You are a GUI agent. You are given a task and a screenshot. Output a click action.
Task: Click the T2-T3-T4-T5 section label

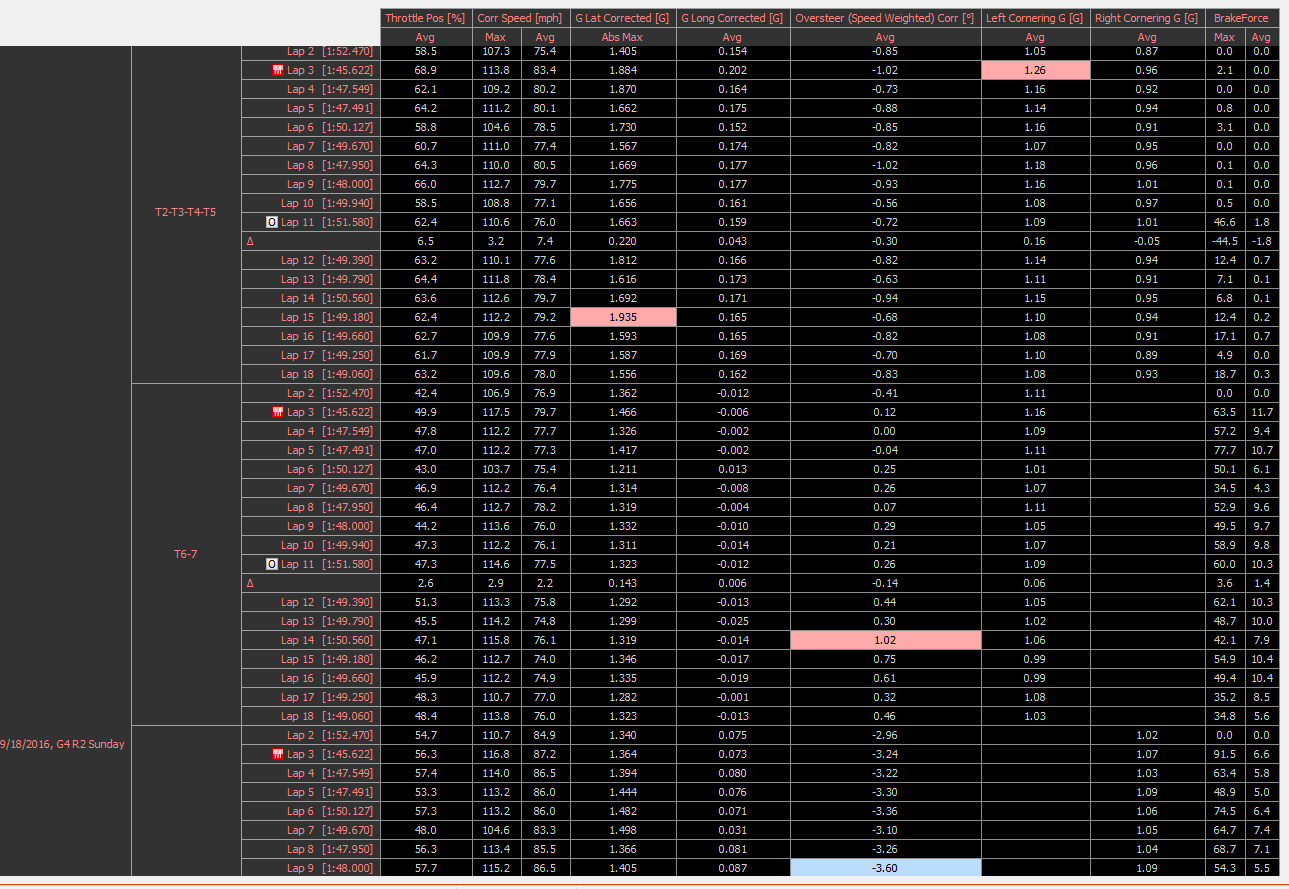(x=186, y=212)
